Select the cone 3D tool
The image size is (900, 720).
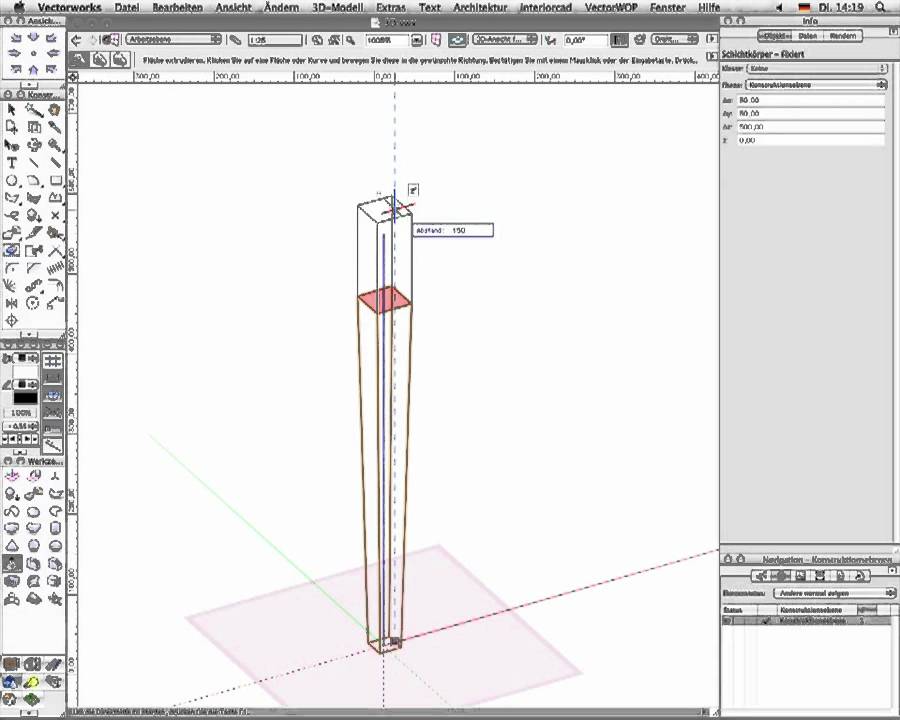point(12,546)
